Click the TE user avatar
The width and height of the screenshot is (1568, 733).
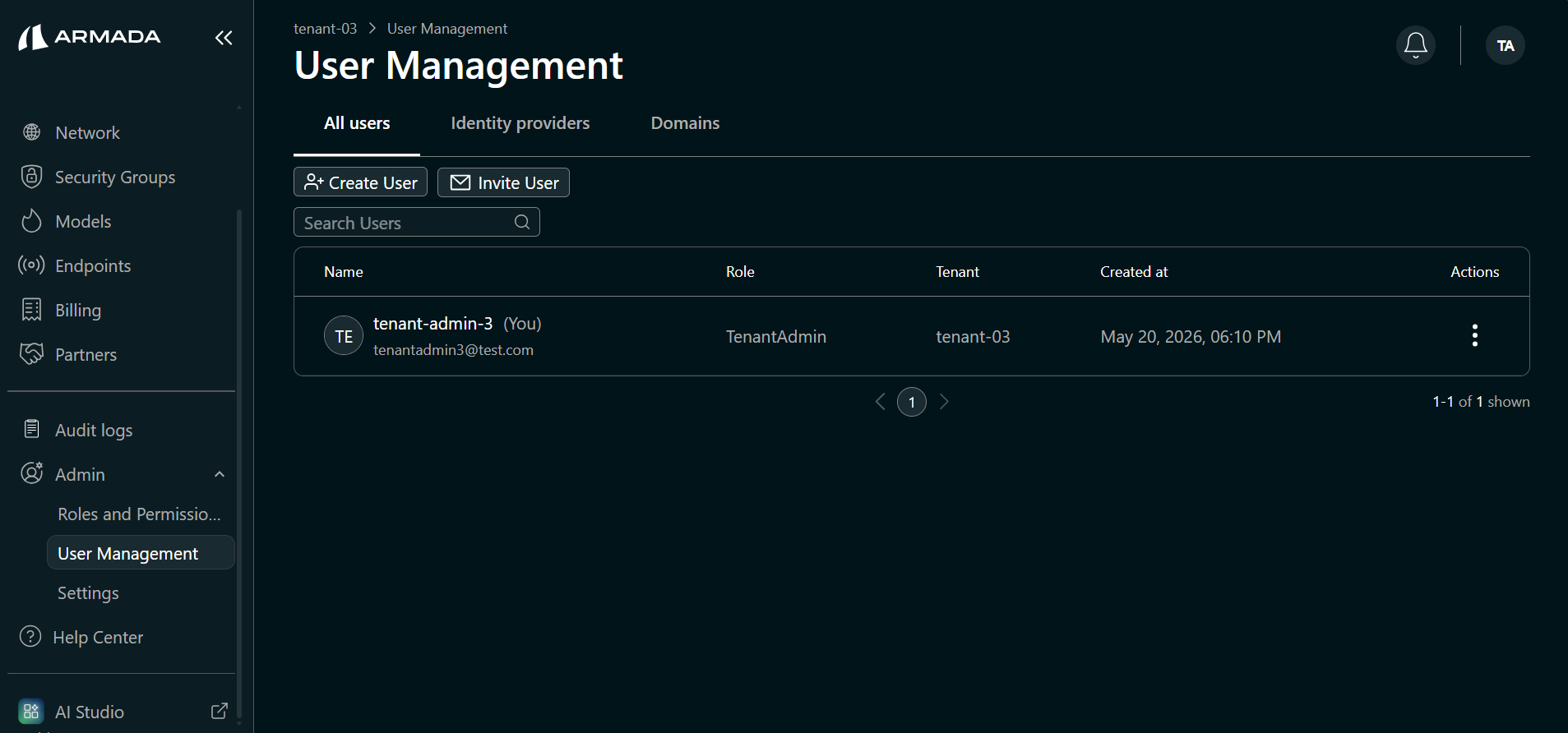[x=344, y=335]
